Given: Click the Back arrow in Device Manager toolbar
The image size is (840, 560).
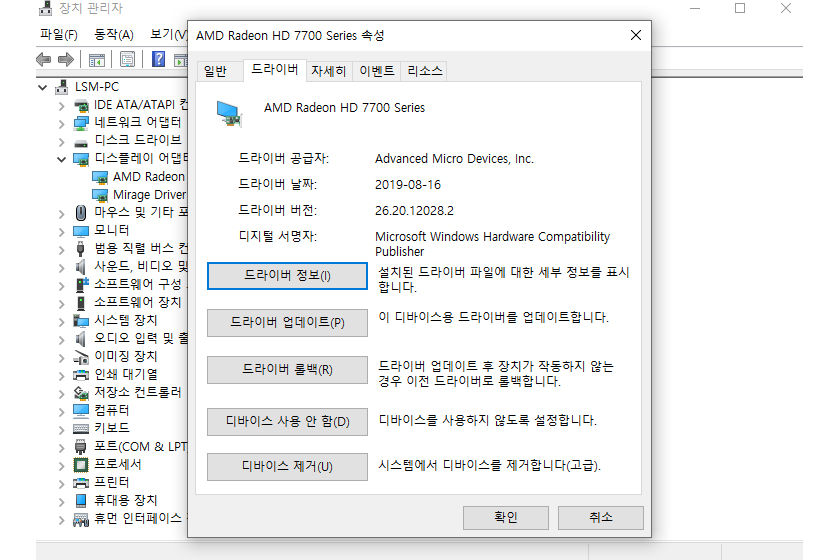Looking at the screenshot, I should tap(43, 59).
